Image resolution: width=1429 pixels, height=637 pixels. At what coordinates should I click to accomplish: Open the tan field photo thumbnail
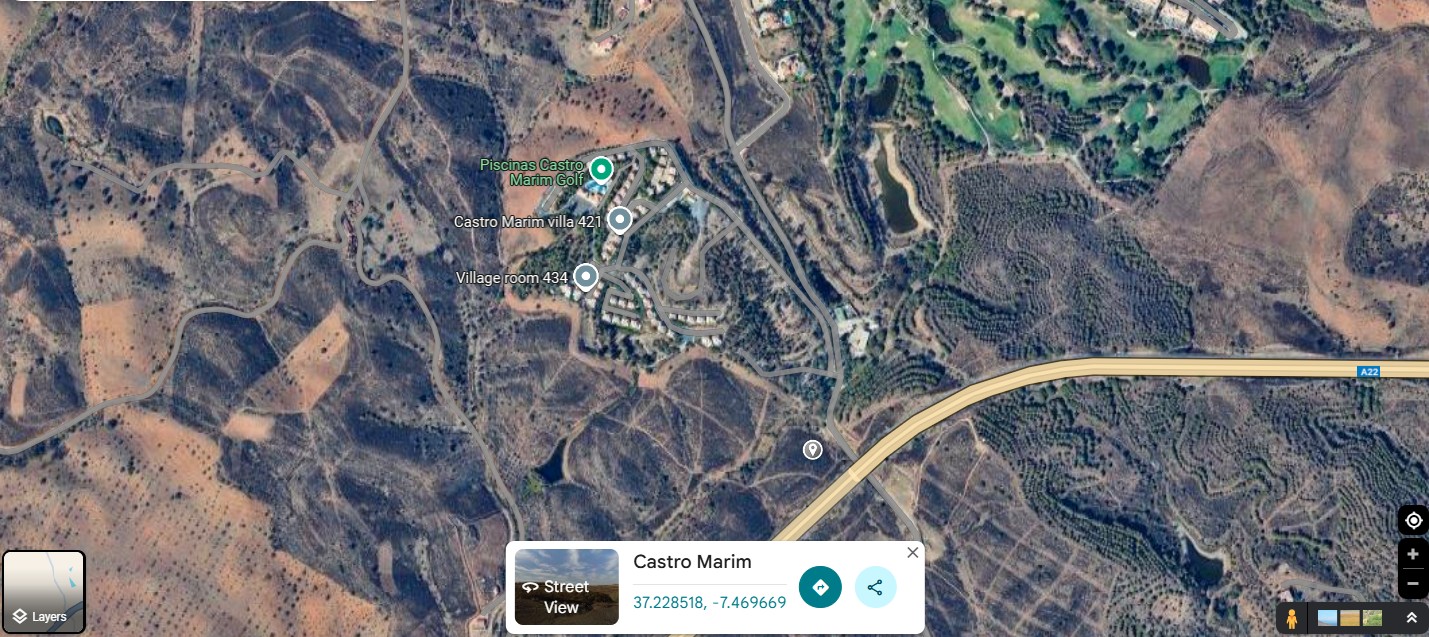click(x=1350, y=618)
